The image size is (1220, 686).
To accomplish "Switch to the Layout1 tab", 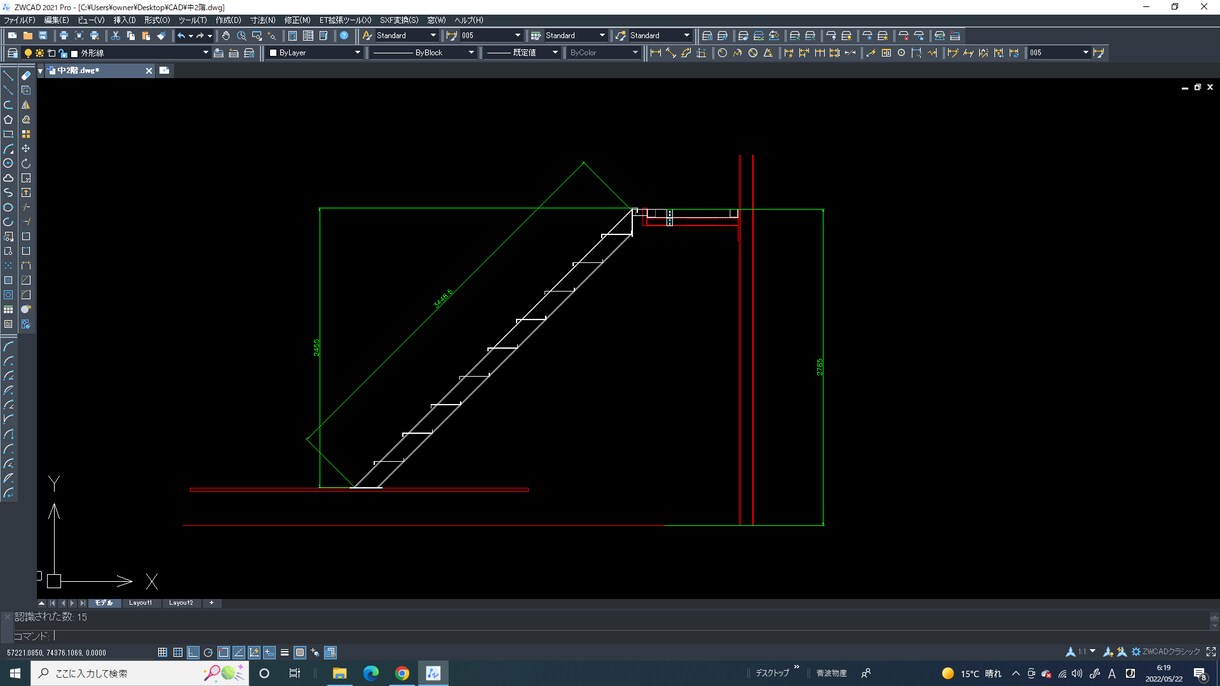I will tap(140, 603).
